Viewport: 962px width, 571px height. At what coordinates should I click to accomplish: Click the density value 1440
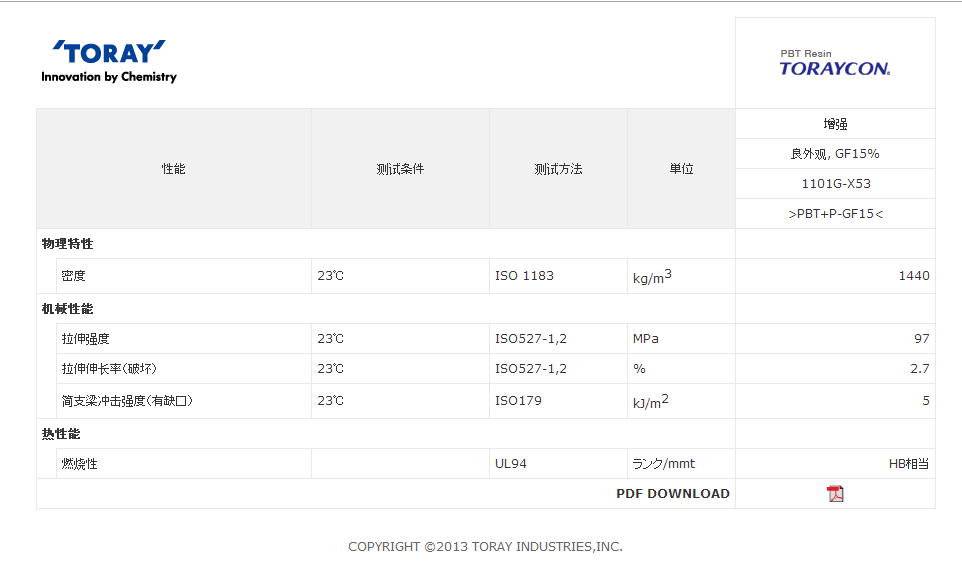913,276
